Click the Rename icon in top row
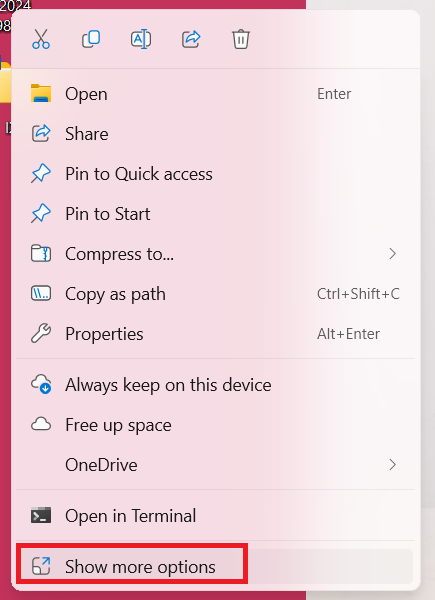This screenshot has width=435, height=600. [141, 39]
